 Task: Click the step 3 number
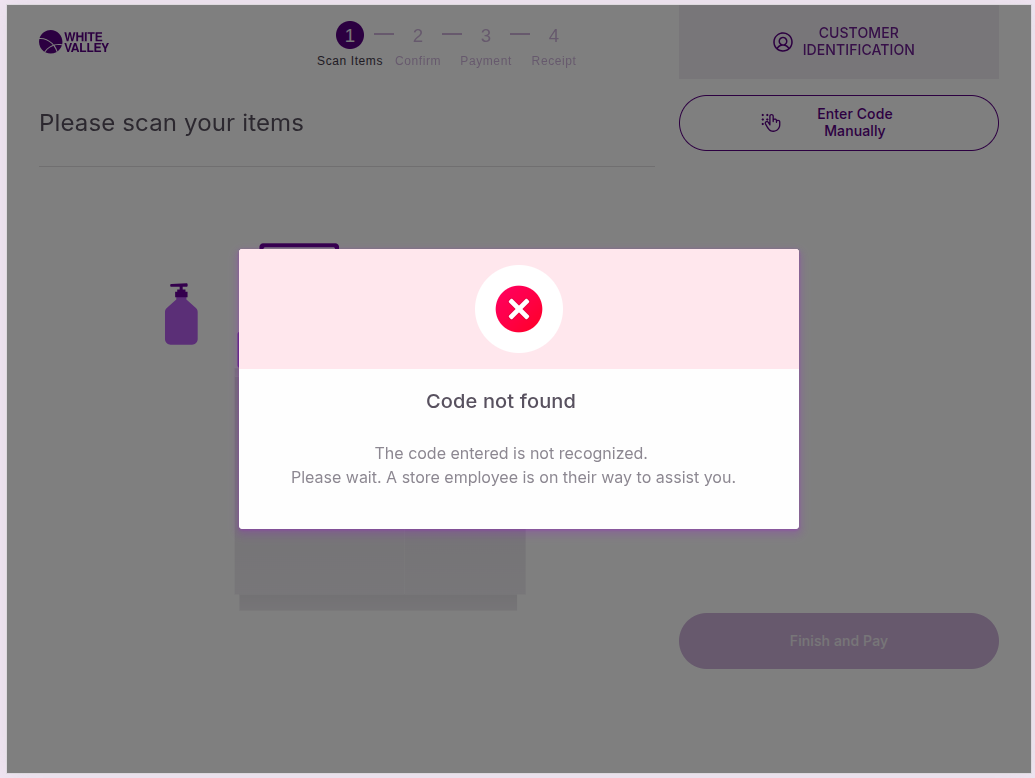pyautogui.click(x=486, y=36)
